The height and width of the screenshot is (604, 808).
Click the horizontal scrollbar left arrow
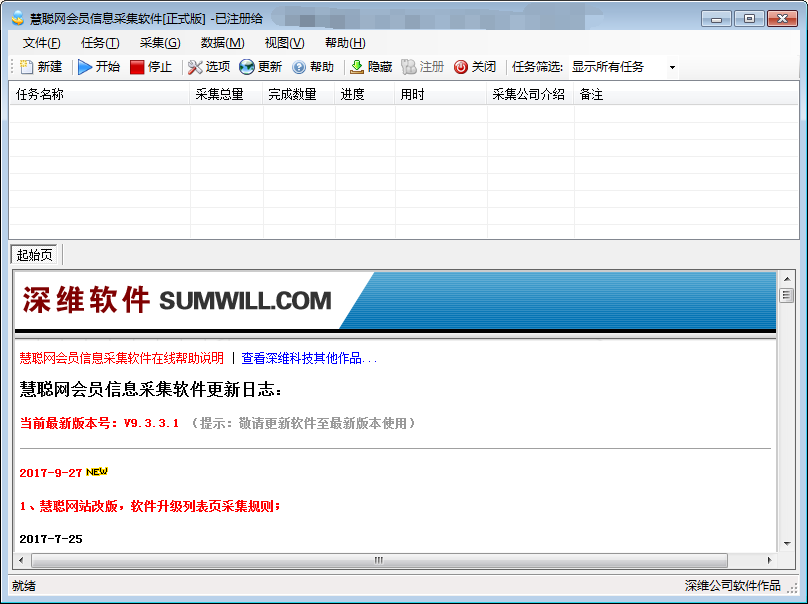pyautogui.click(x=21, y=560)
